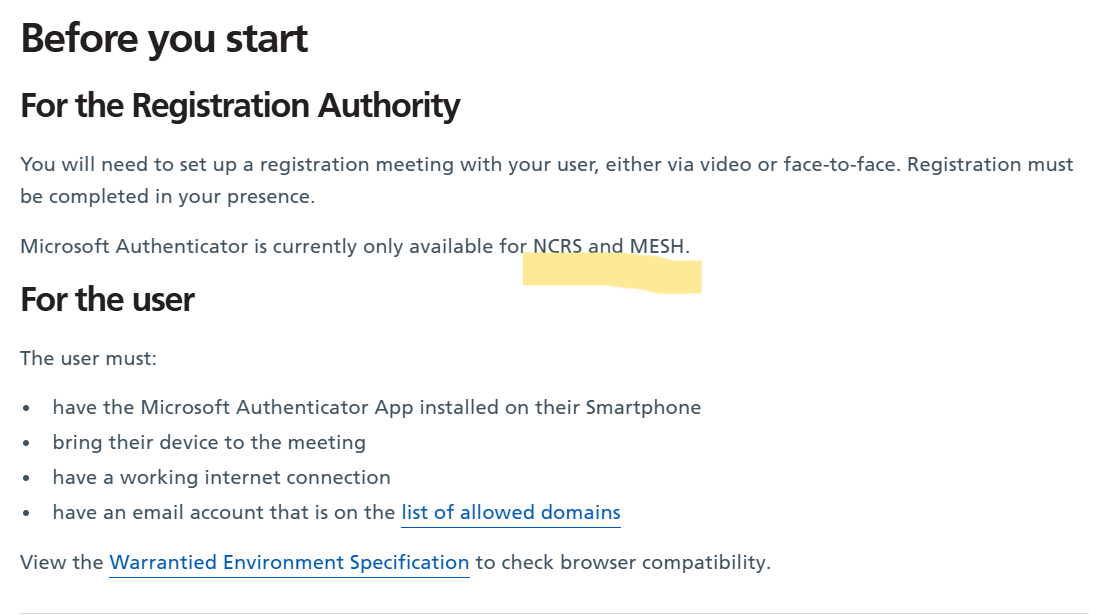Click the "The user must:" text

tap(88, 358)
